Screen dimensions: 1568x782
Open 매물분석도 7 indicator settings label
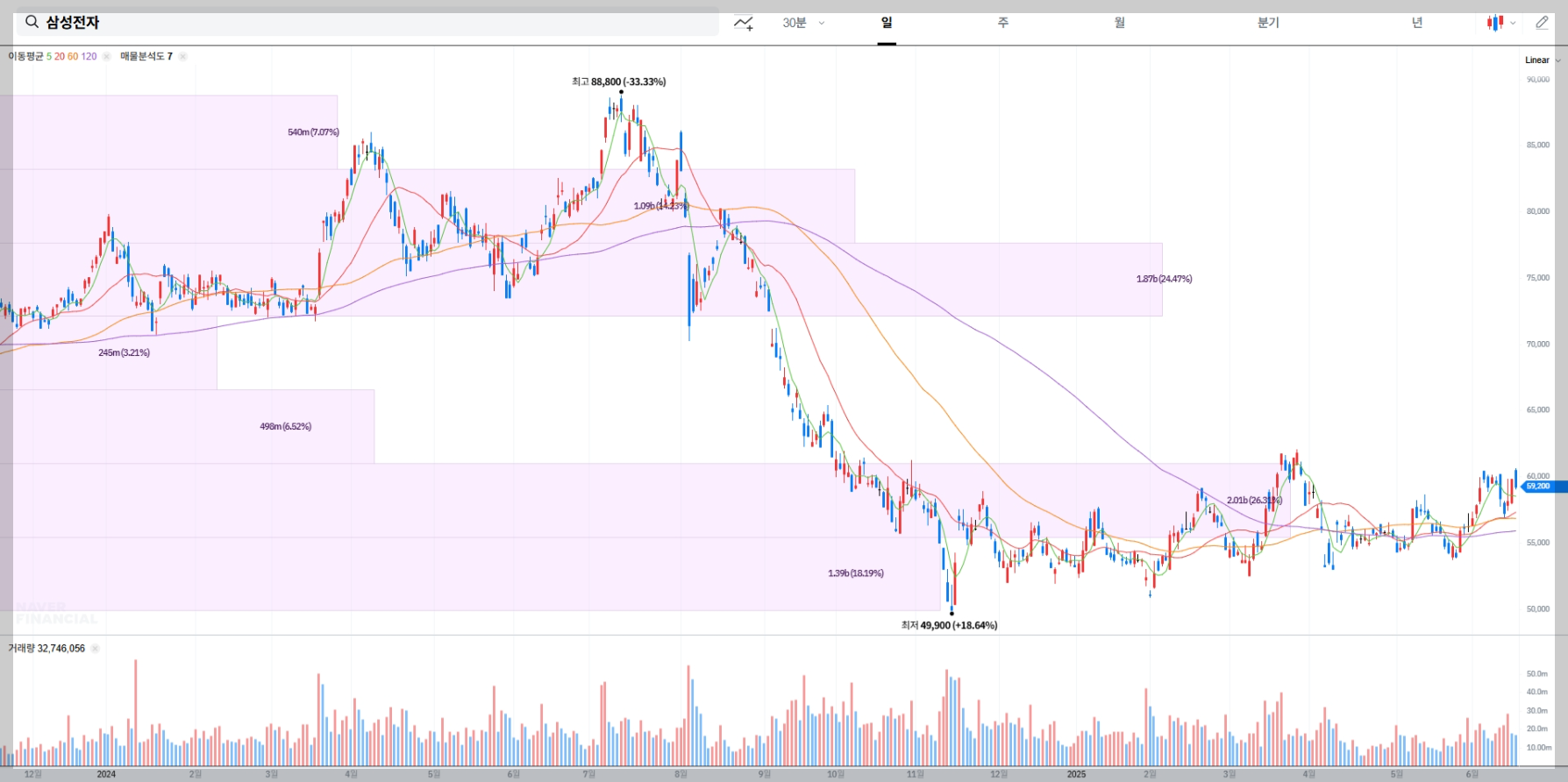tap(146, 56)
